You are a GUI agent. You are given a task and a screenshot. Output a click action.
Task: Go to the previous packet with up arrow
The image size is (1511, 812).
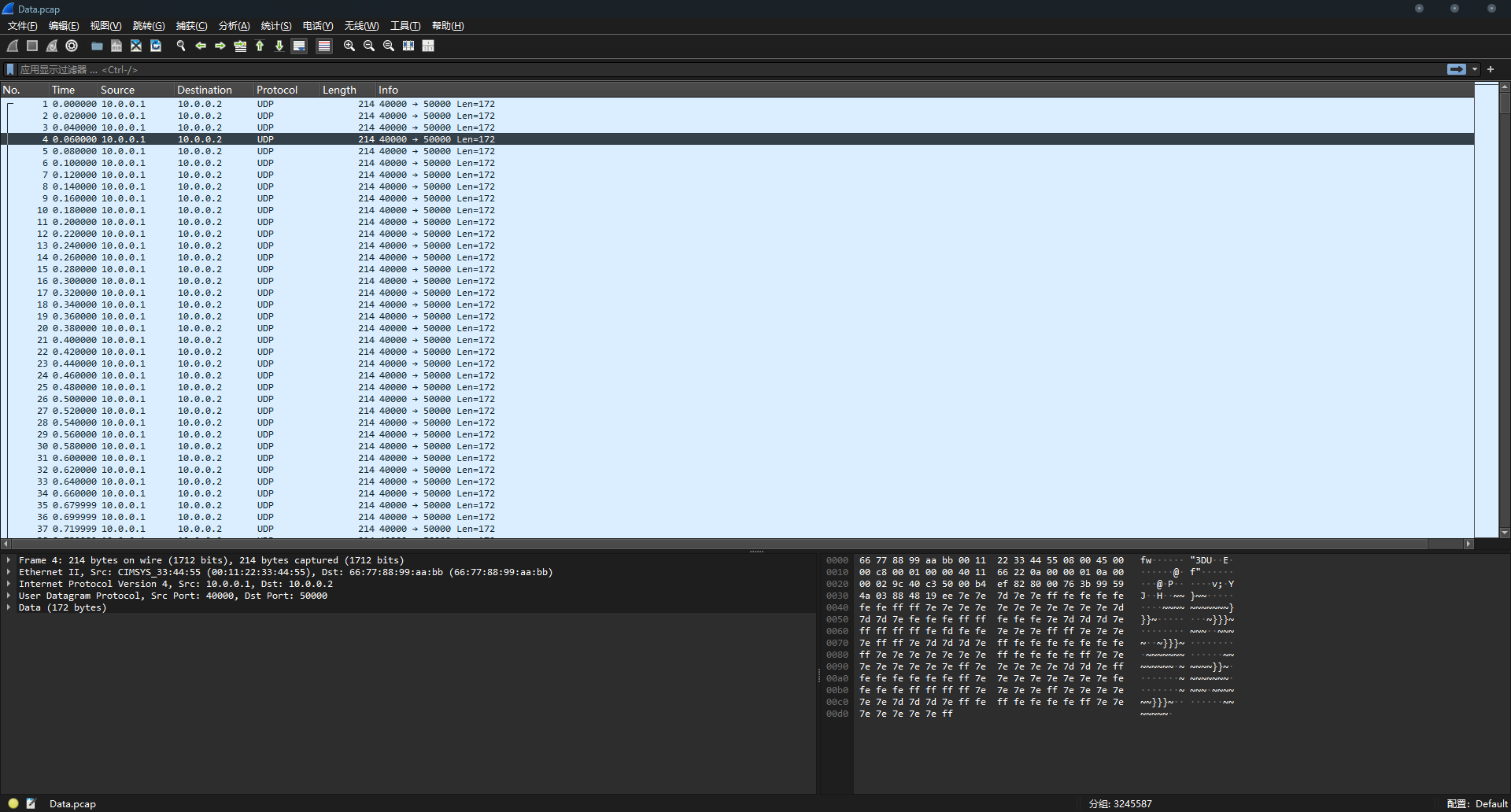(x=260, y=46)
